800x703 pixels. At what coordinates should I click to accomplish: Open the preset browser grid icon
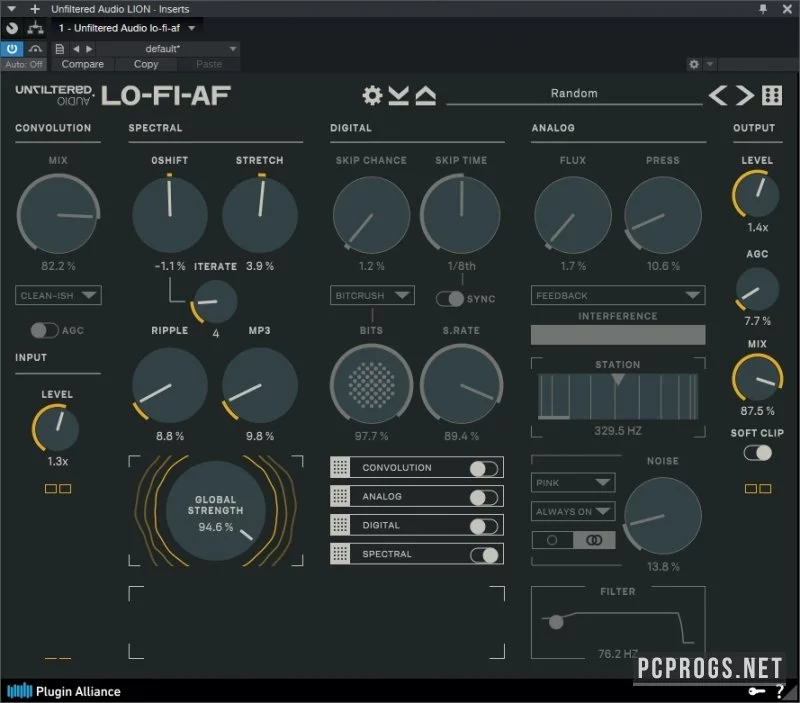(x=771, y=95)
